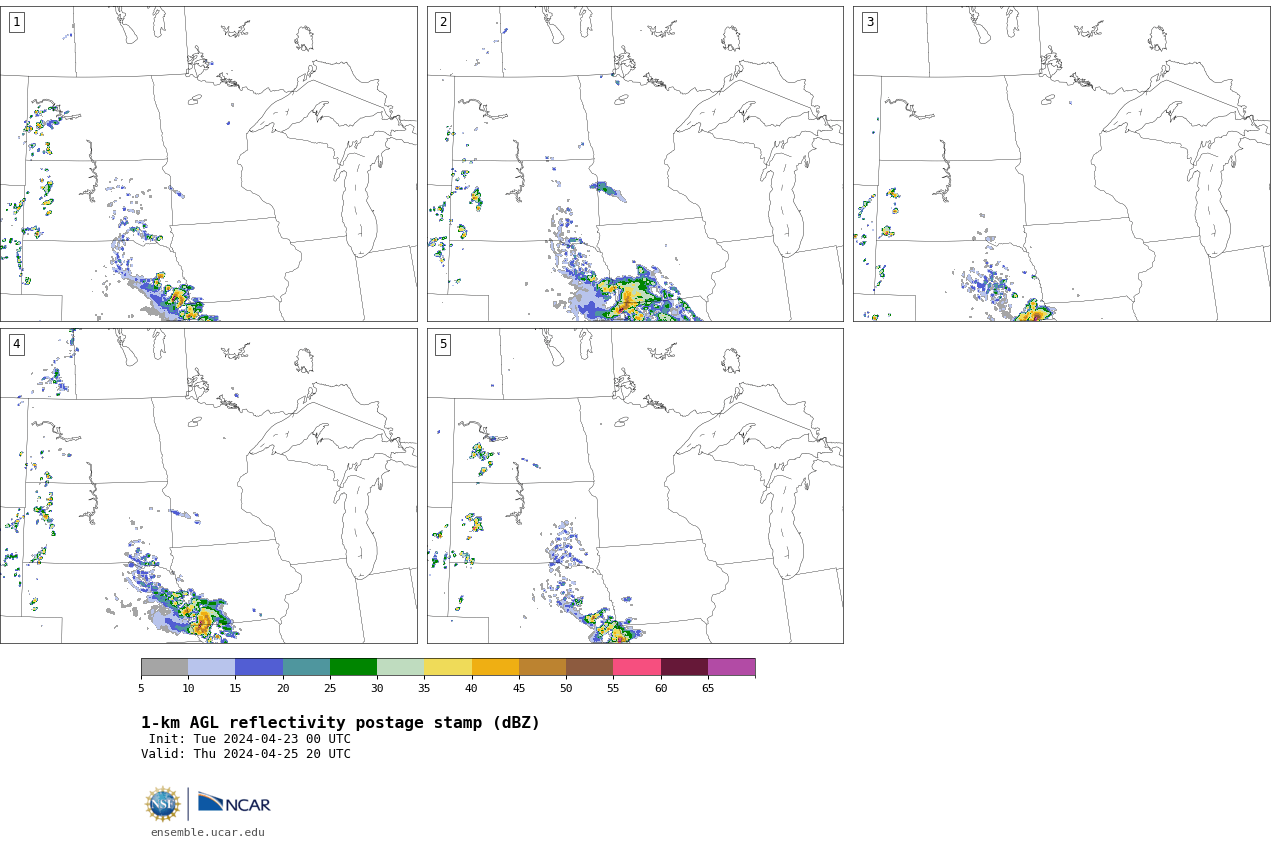Click the NCAR logo
Viewport: 1280px width, 844px height.
coord(234,803)
